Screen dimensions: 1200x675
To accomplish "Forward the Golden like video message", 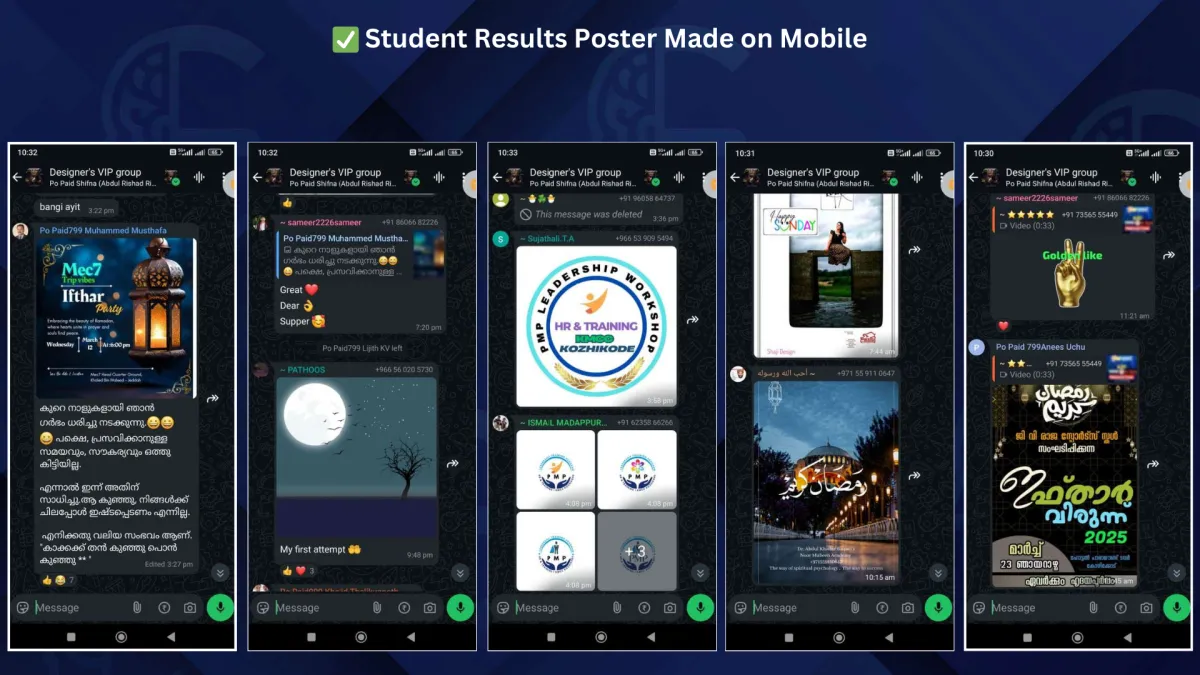I will [x=1171, y=256].
